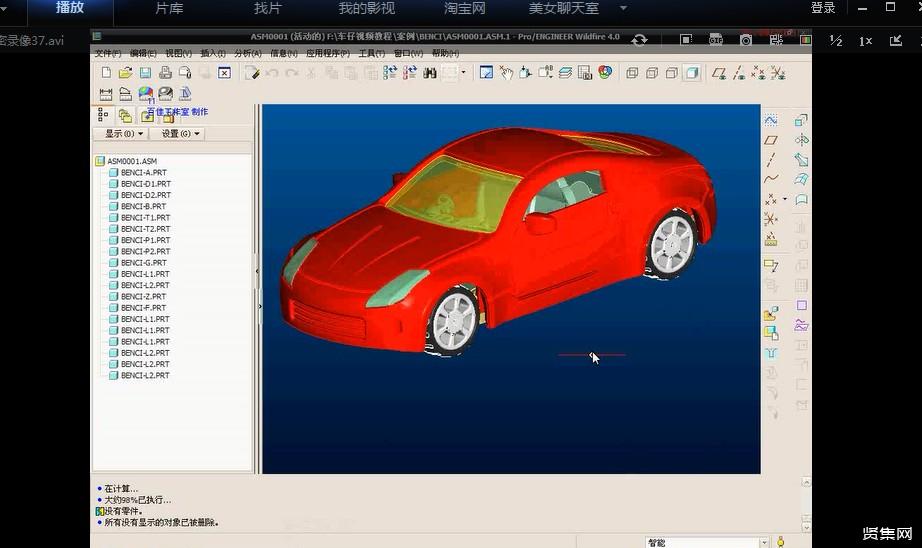Click the New file icon

pyautogui.click(x=106, y=73)
